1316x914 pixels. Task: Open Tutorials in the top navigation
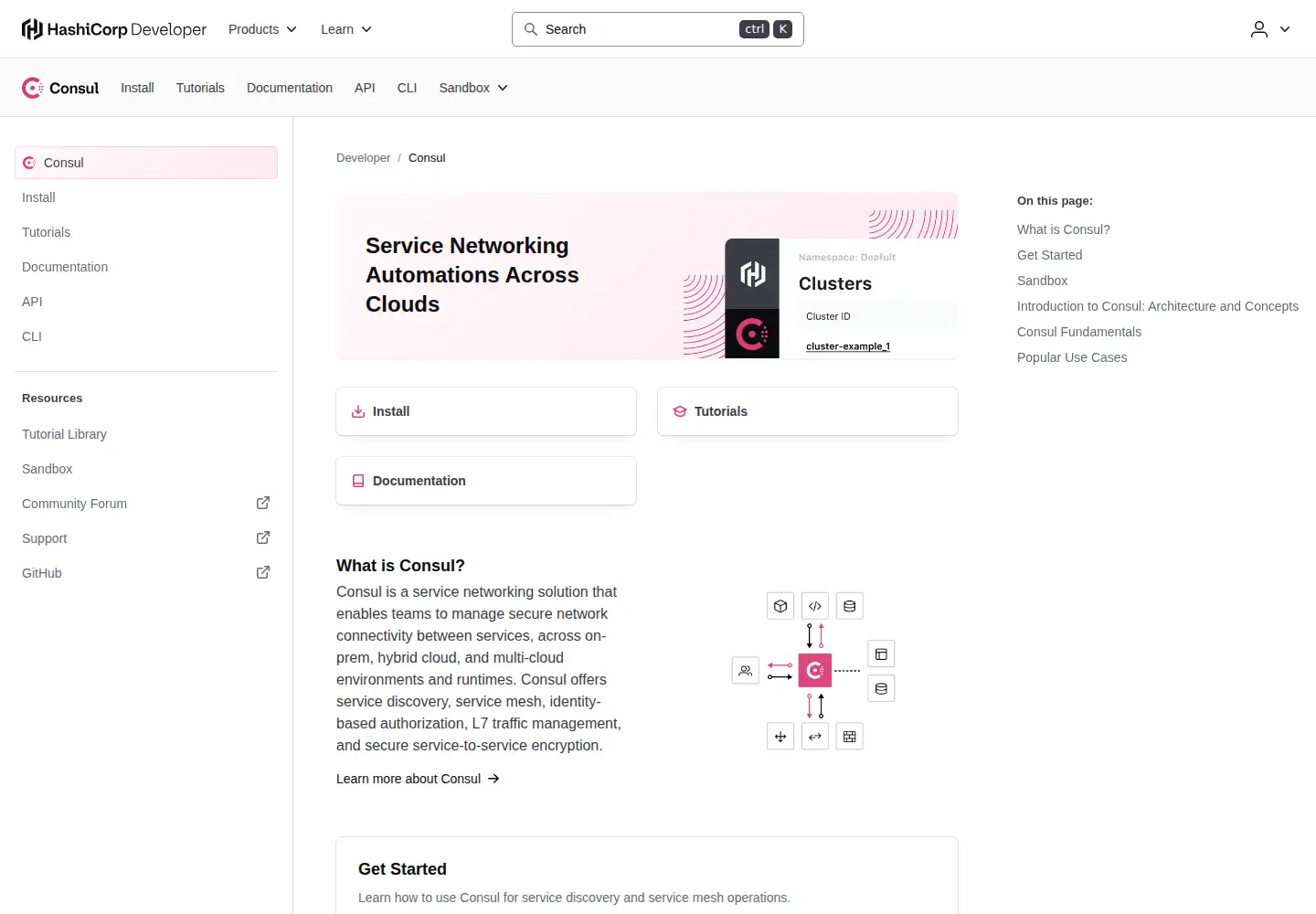click(x=200, y=88)
